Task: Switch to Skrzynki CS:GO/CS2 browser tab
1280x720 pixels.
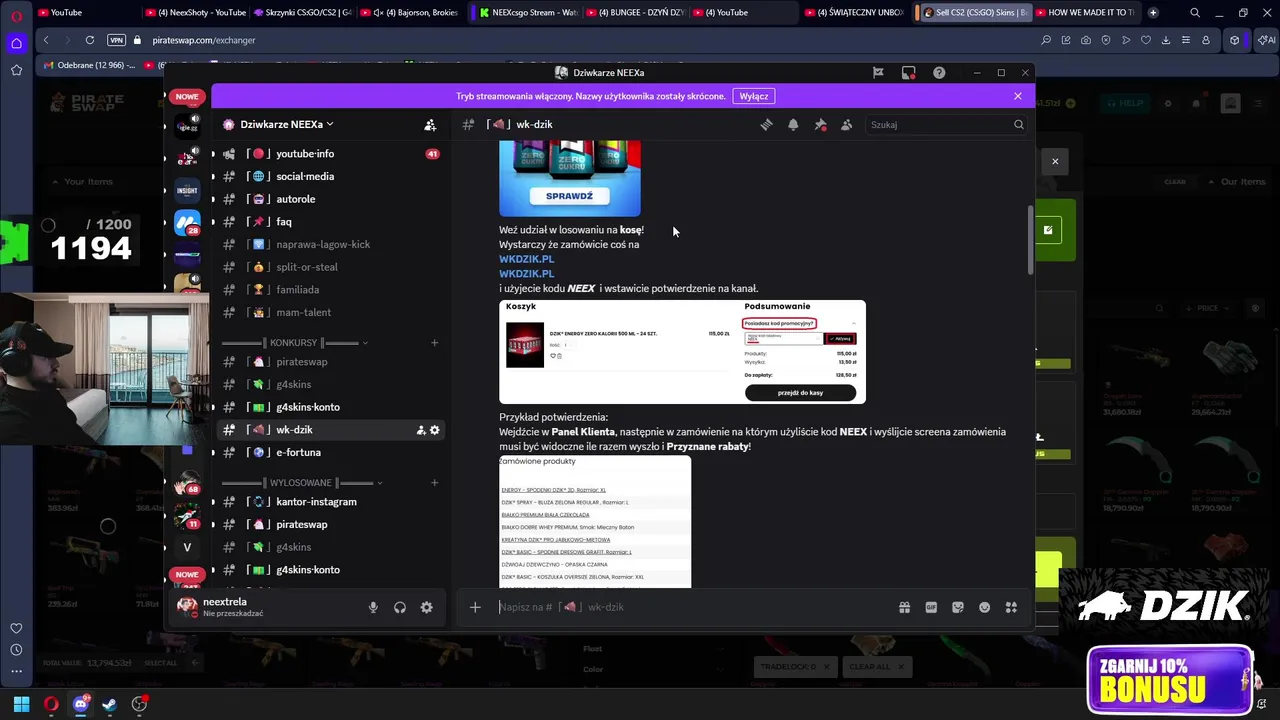Action: coord(303,13)
